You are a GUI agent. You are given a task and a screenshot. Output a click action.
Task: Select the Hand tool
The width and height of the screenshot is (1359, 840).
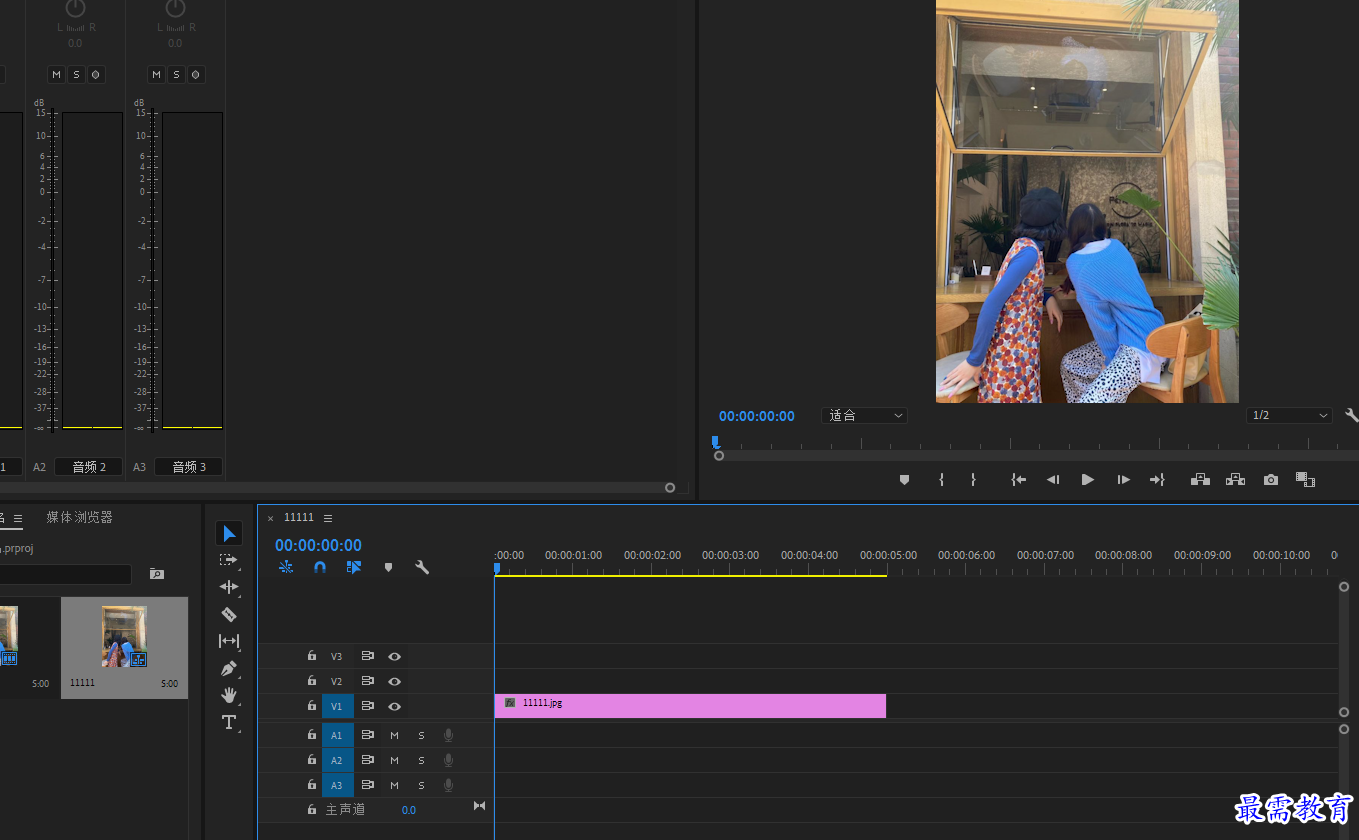[x=229, y=695]
